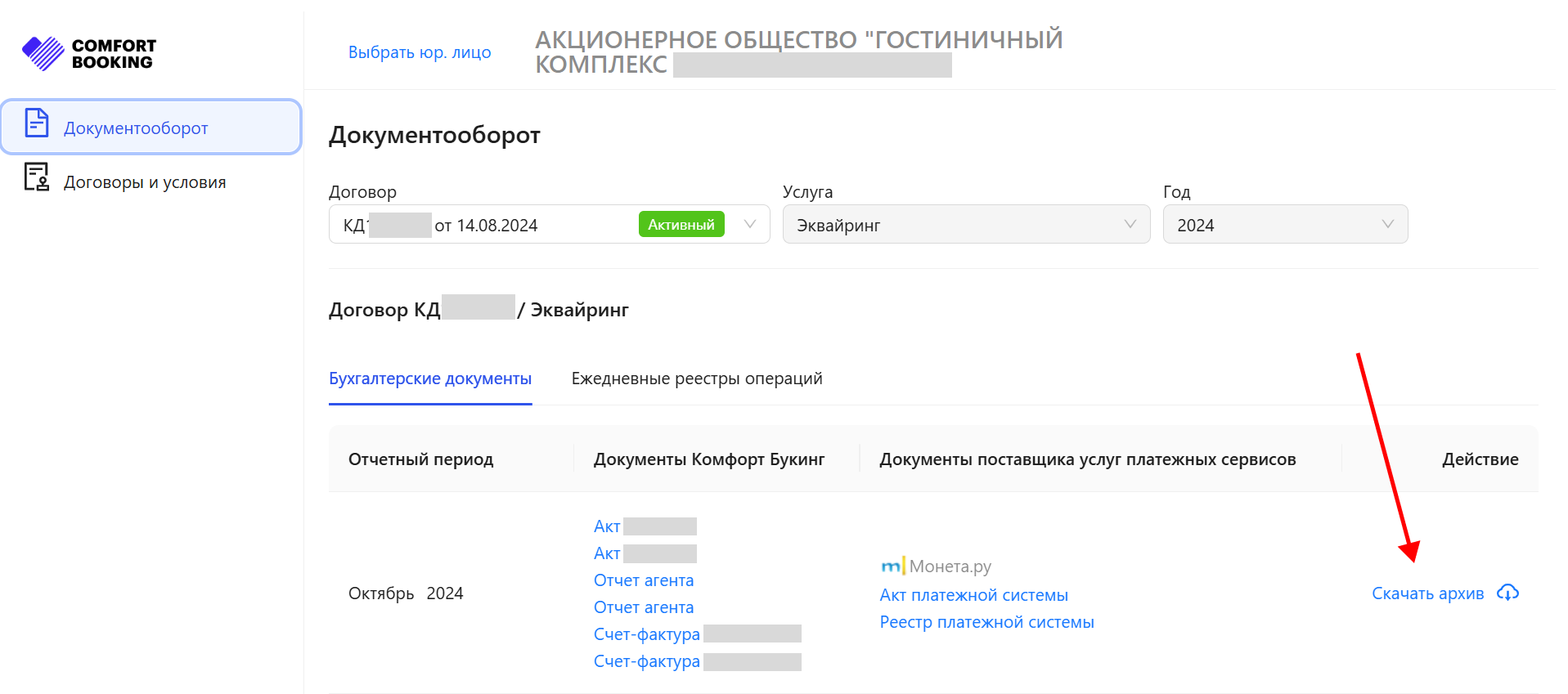Switch to Ежедневные реестры операций tab
The image size is (1568, 694).
[697, 378]
